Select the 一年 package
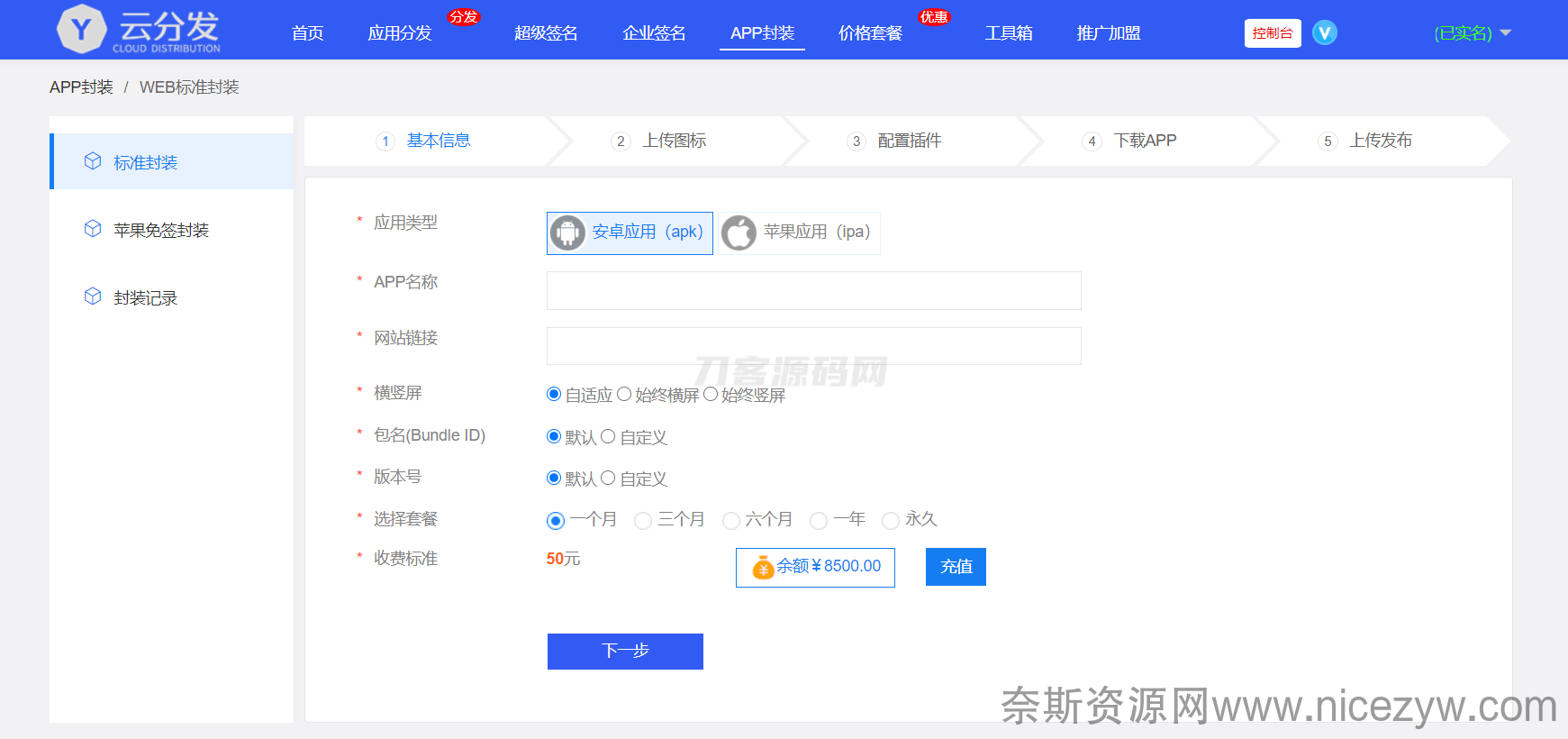 point(819,521)
